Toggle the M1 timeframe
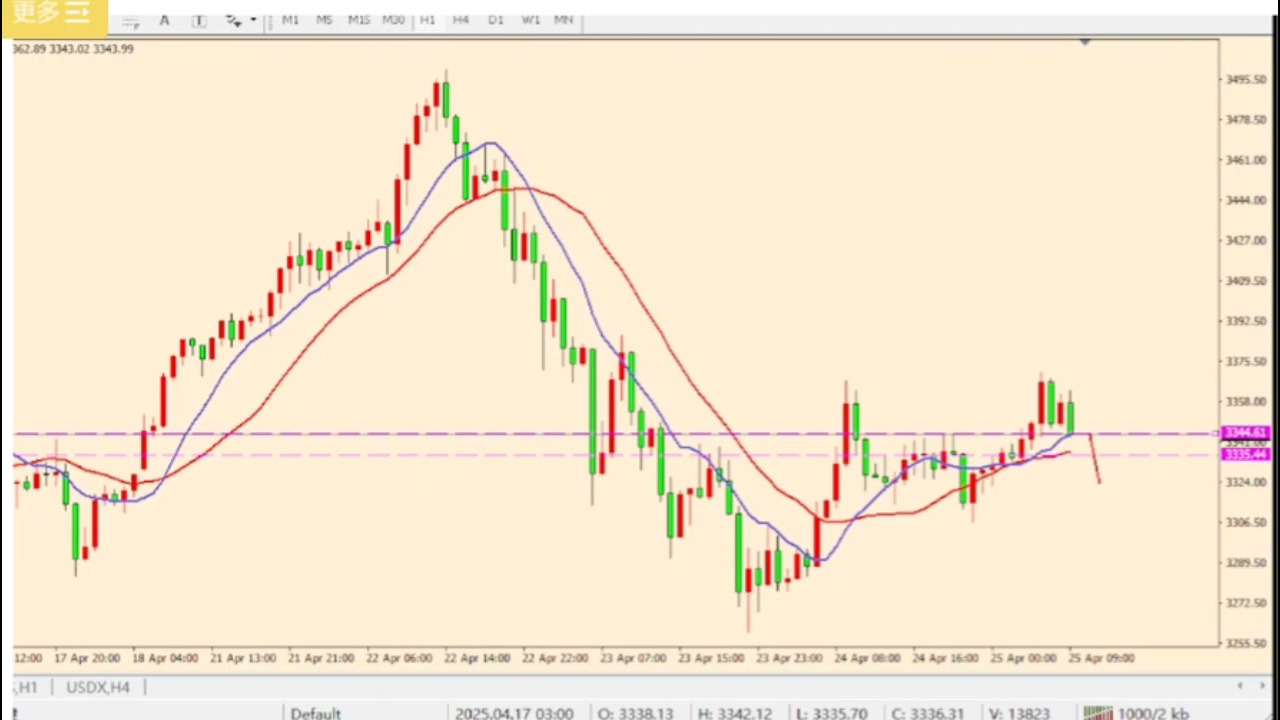This screenshot has height=720, width=1280. (x=290, y=20)
